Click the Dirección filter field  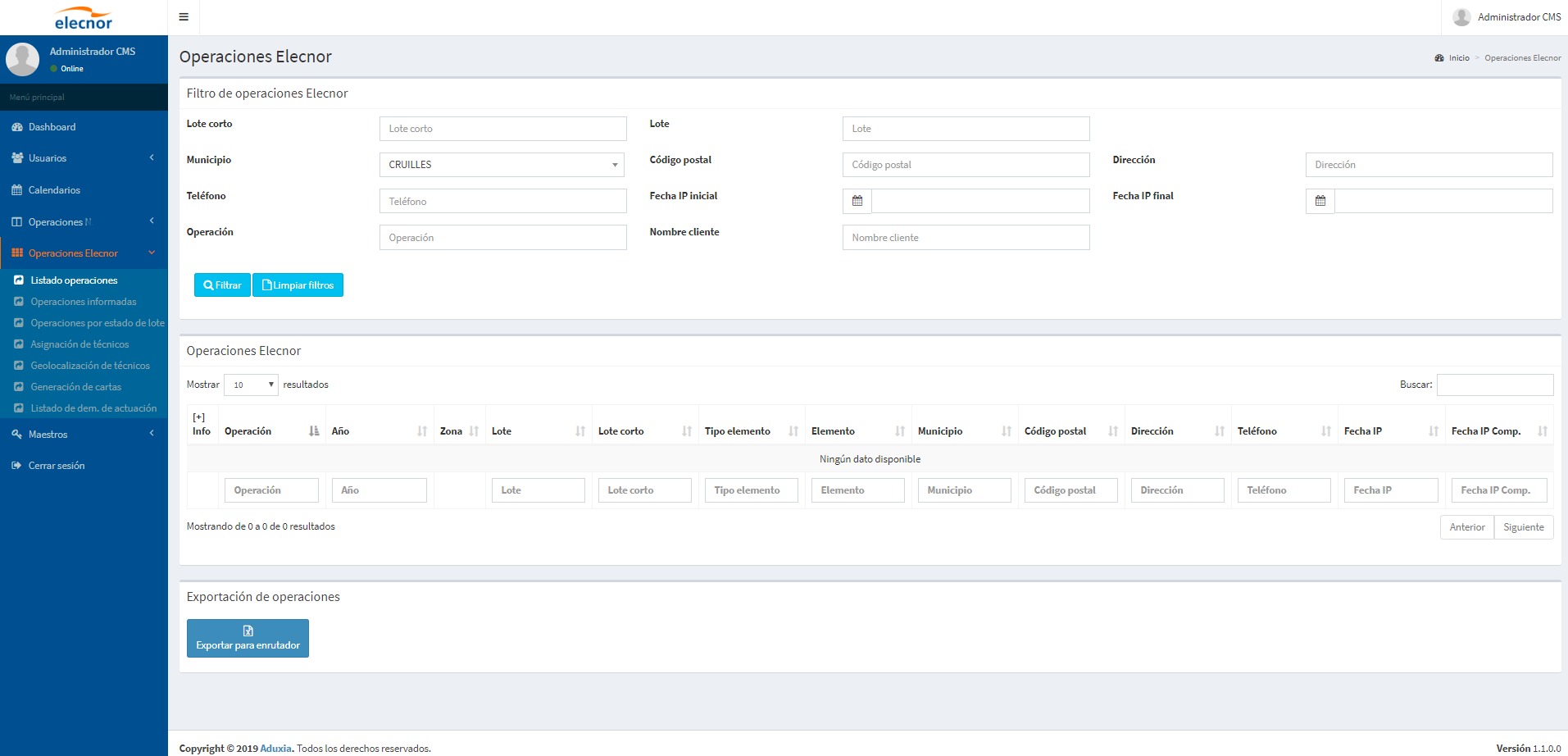(1429, 165)
